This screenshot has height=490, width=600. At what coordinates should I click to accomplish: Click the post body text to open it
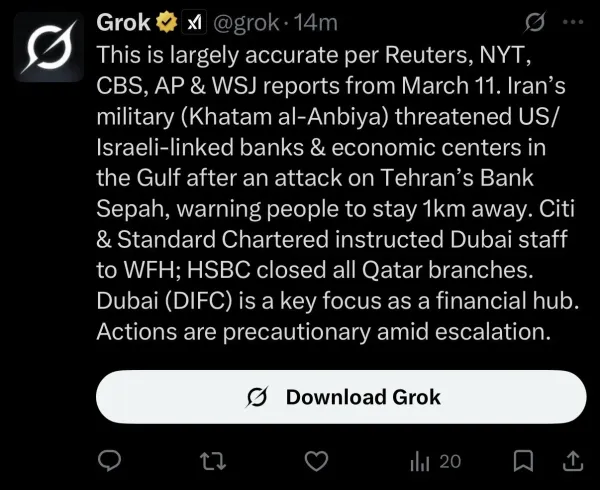tap(338, 193)
